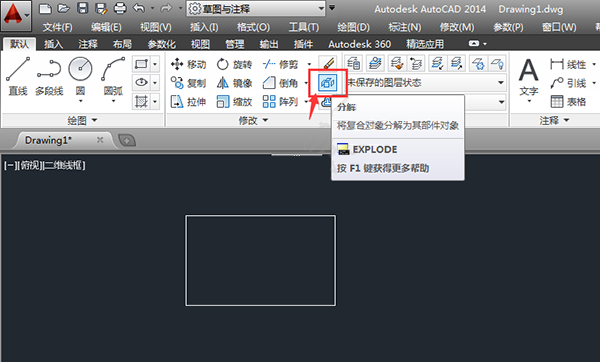600x362 pixels.
Task: Click the Ellipse tool icon
Action: 141,82
